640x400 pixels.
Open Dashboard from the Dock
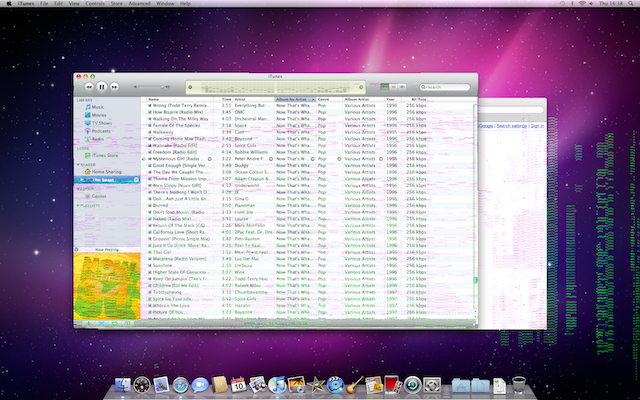[x=142, y=384]
